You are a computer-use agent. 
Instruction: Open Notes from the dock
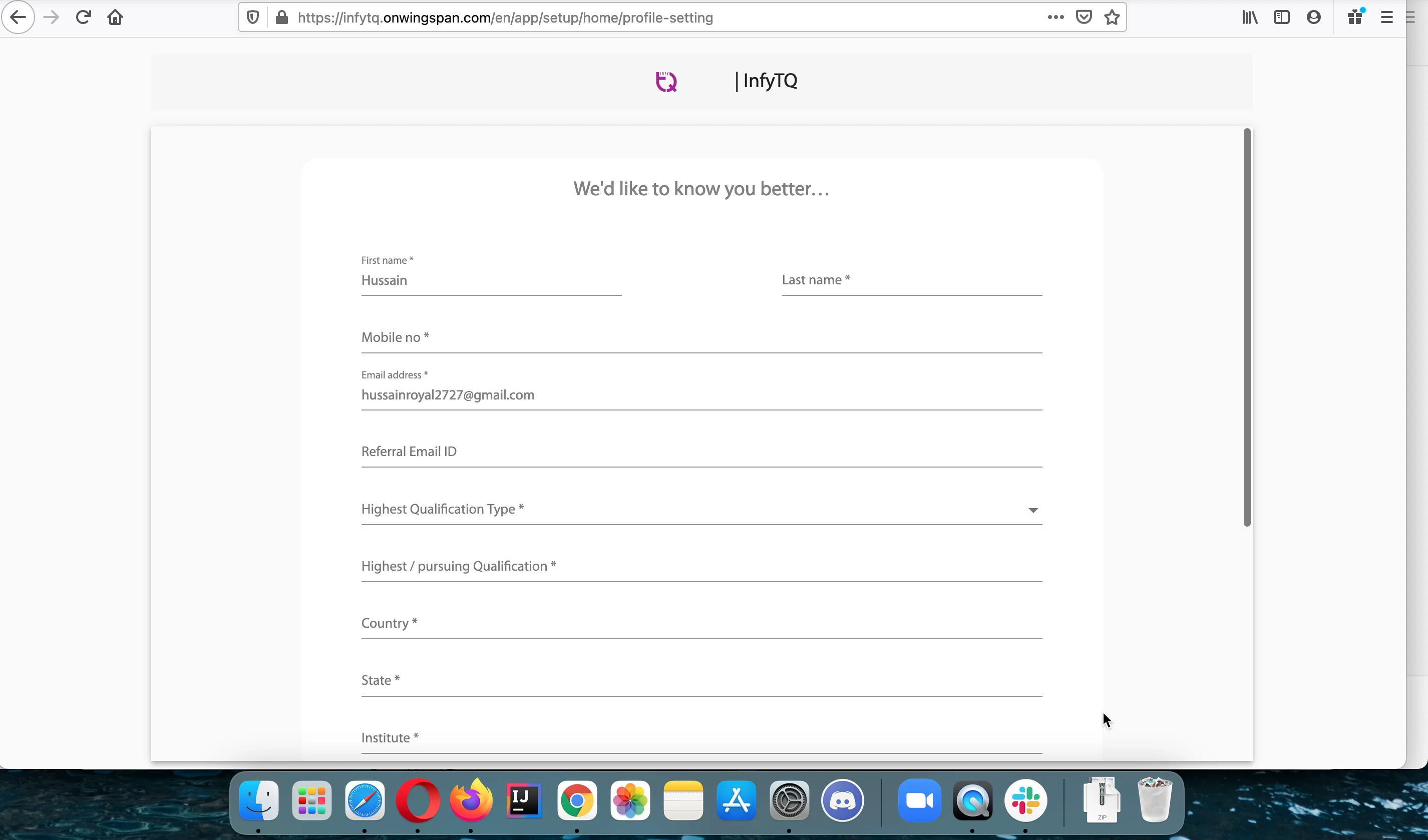[683, 800]
